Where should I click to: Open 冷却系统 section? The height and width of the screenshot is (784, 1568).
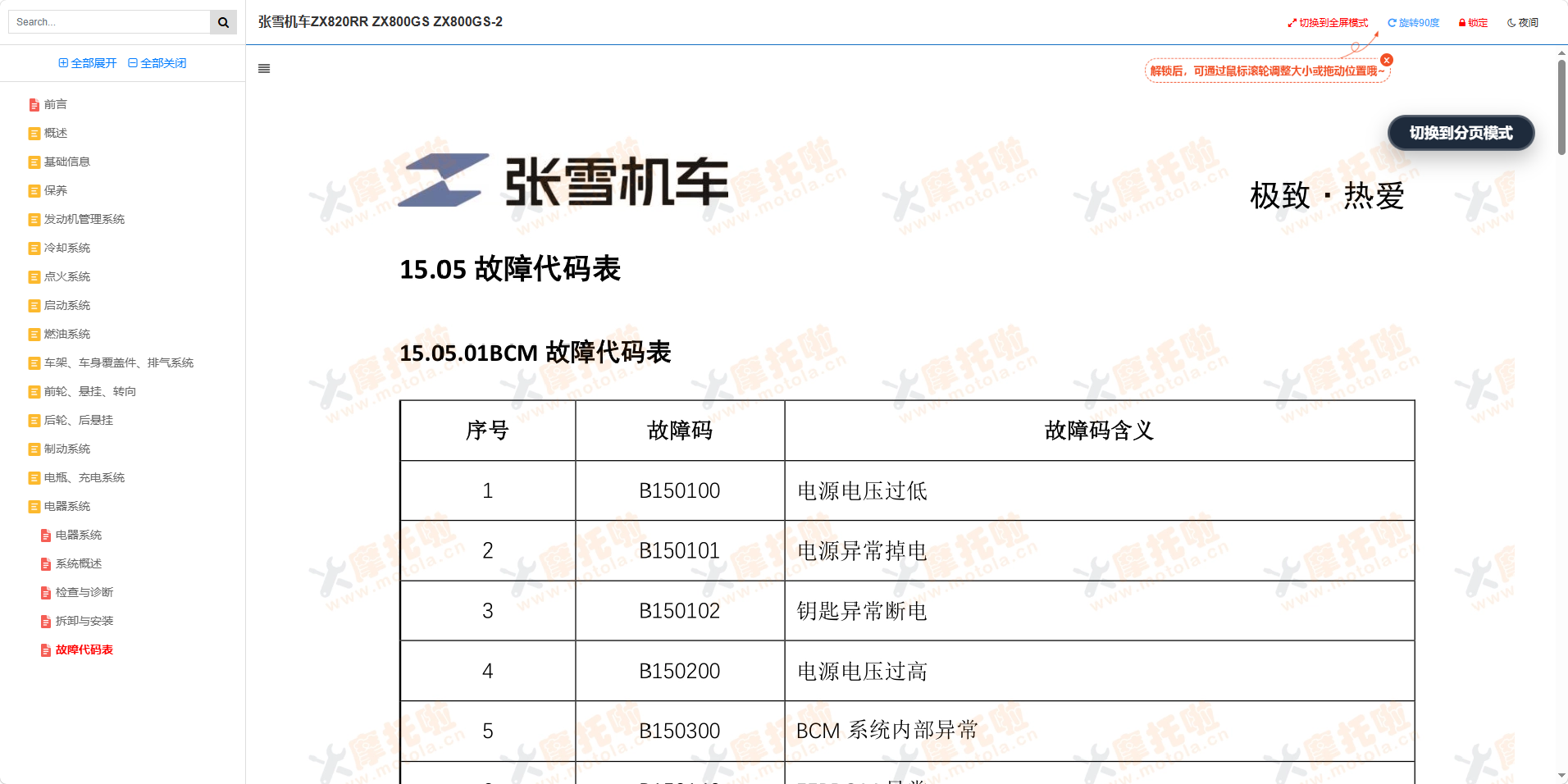(67, 248)
